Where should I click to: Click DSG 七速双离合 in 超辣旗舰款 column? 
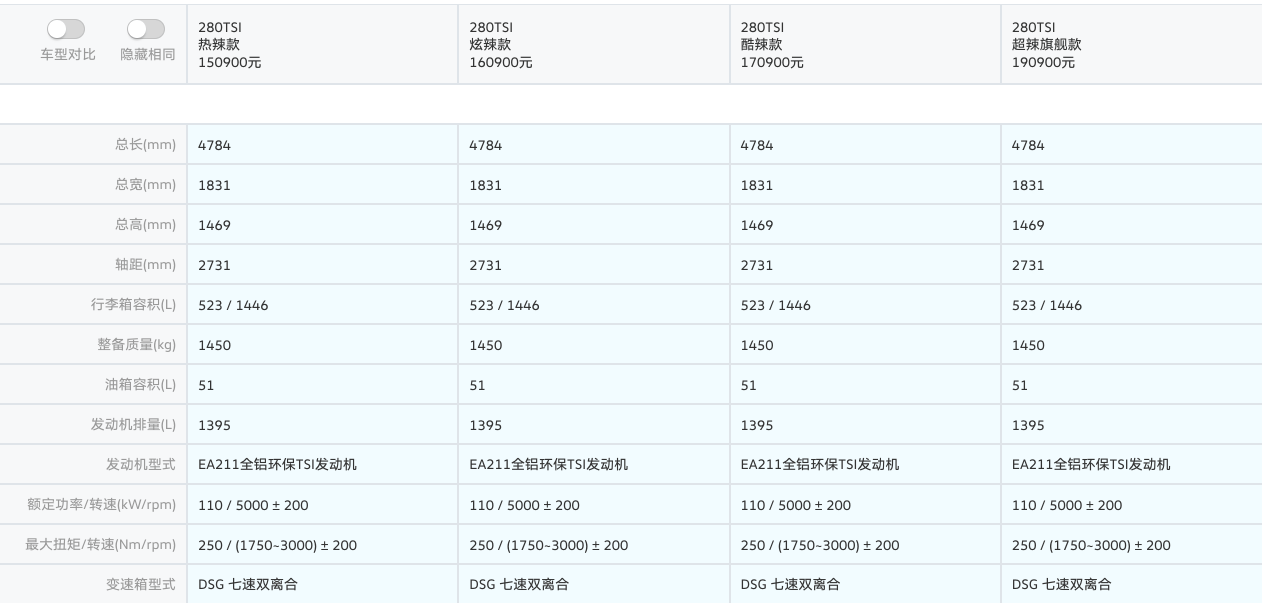coord(1061,585)
